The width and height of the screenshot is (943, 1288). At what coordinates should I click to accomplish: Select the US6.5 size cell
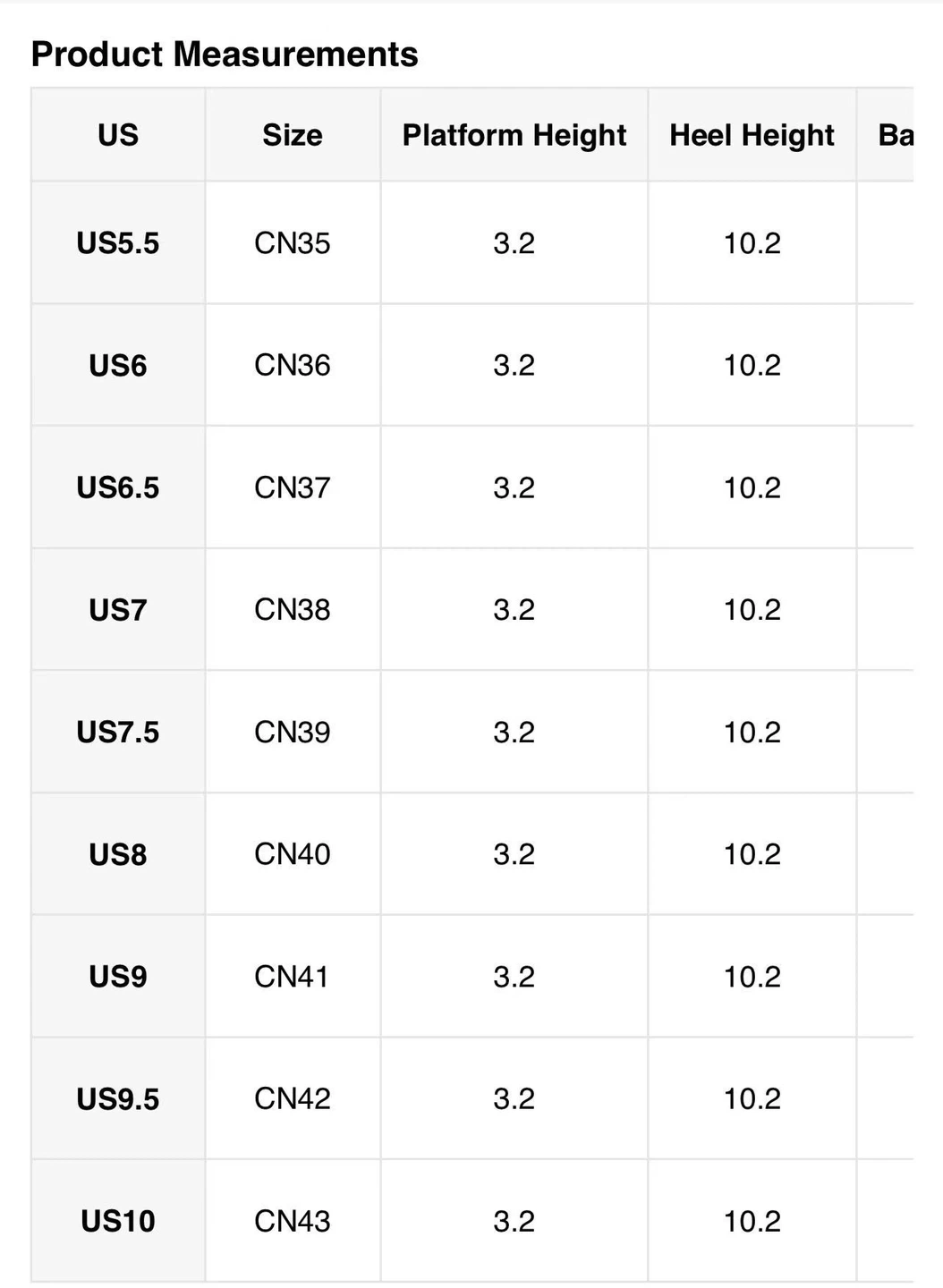[x=118, y=487]
